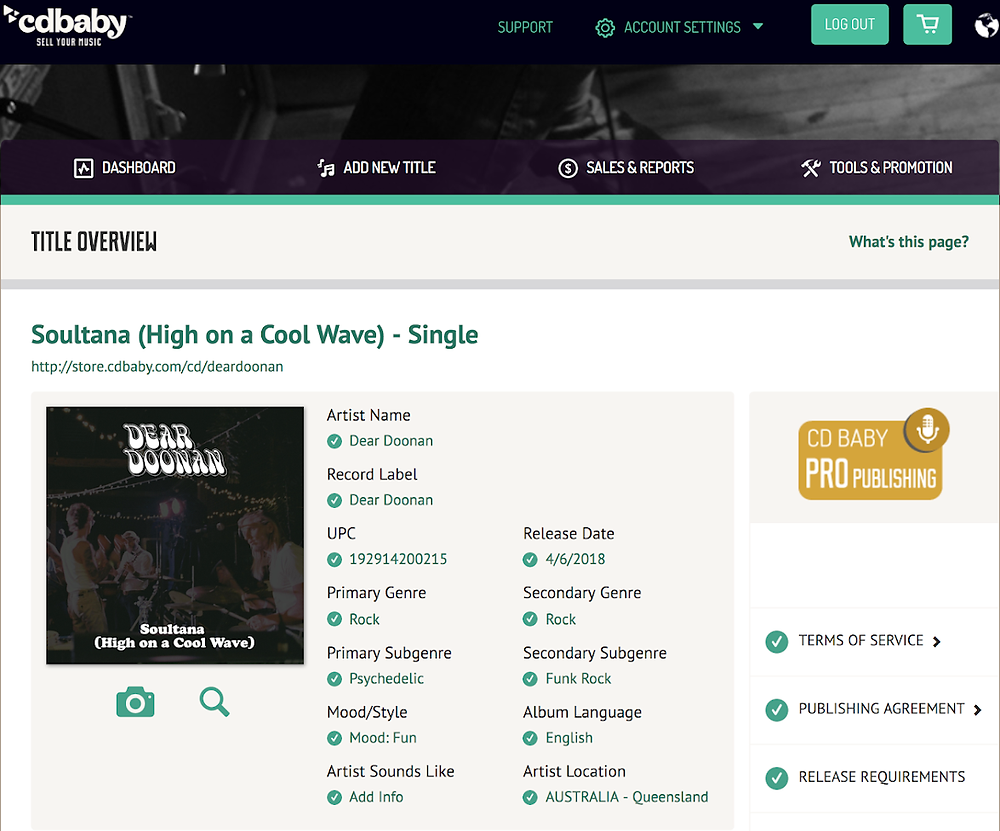Image resolution: width=1000 pixels, height=831 pixels.
Task: Click the Tools & Promotion wrench icon
Action: (811, 168)
